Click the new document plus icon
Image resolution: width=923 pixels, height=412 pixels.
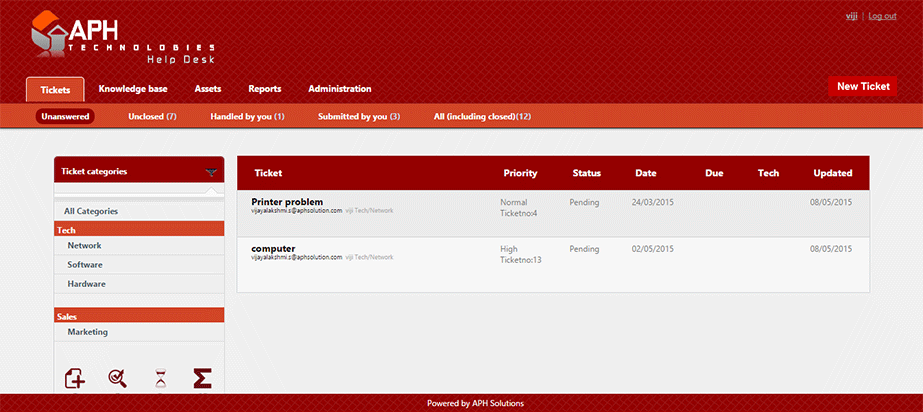[x=74, y=378]
